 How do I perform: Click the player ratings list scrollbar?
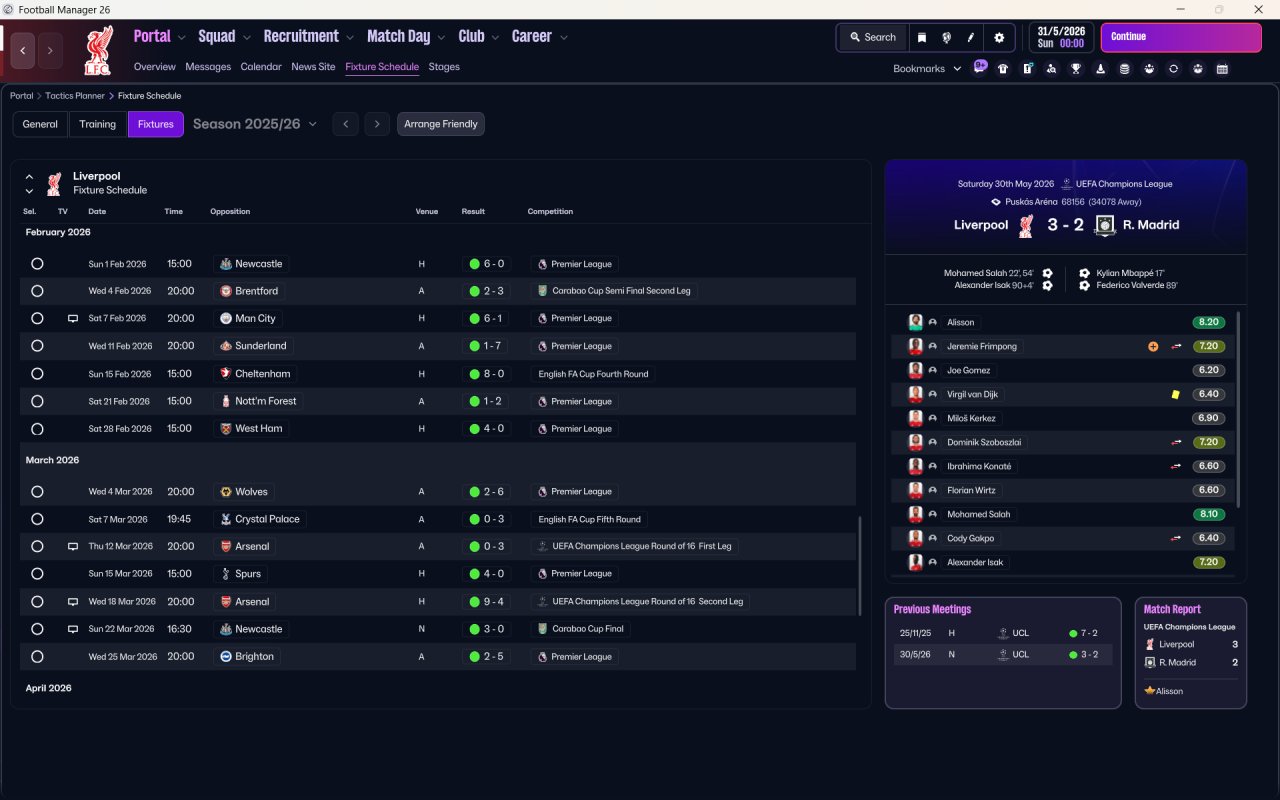click(x=1238, y=410)
